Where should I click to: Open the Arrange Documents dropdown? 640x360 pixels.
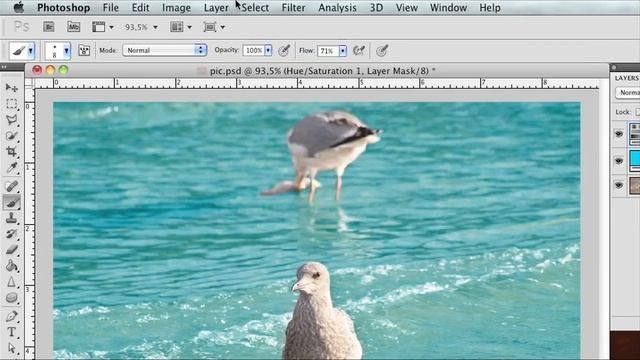(181, 27)
